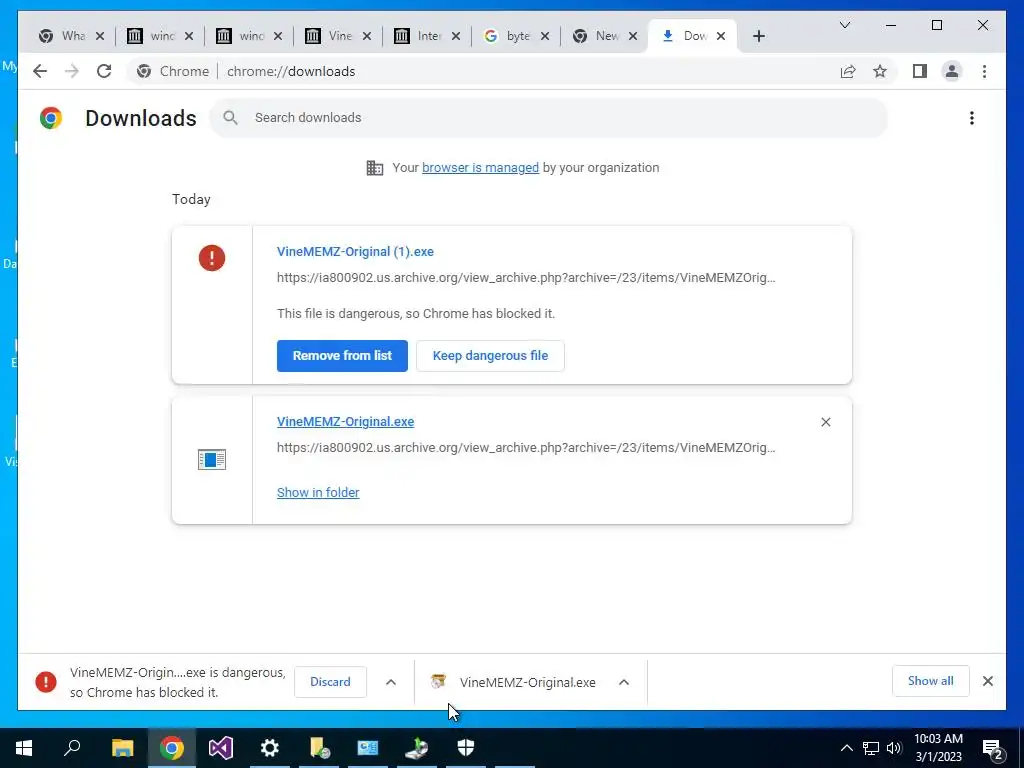Viewport: 1024px width, 768px height.
Task: Open the volume speaker icon in tray
Action: 894,748
